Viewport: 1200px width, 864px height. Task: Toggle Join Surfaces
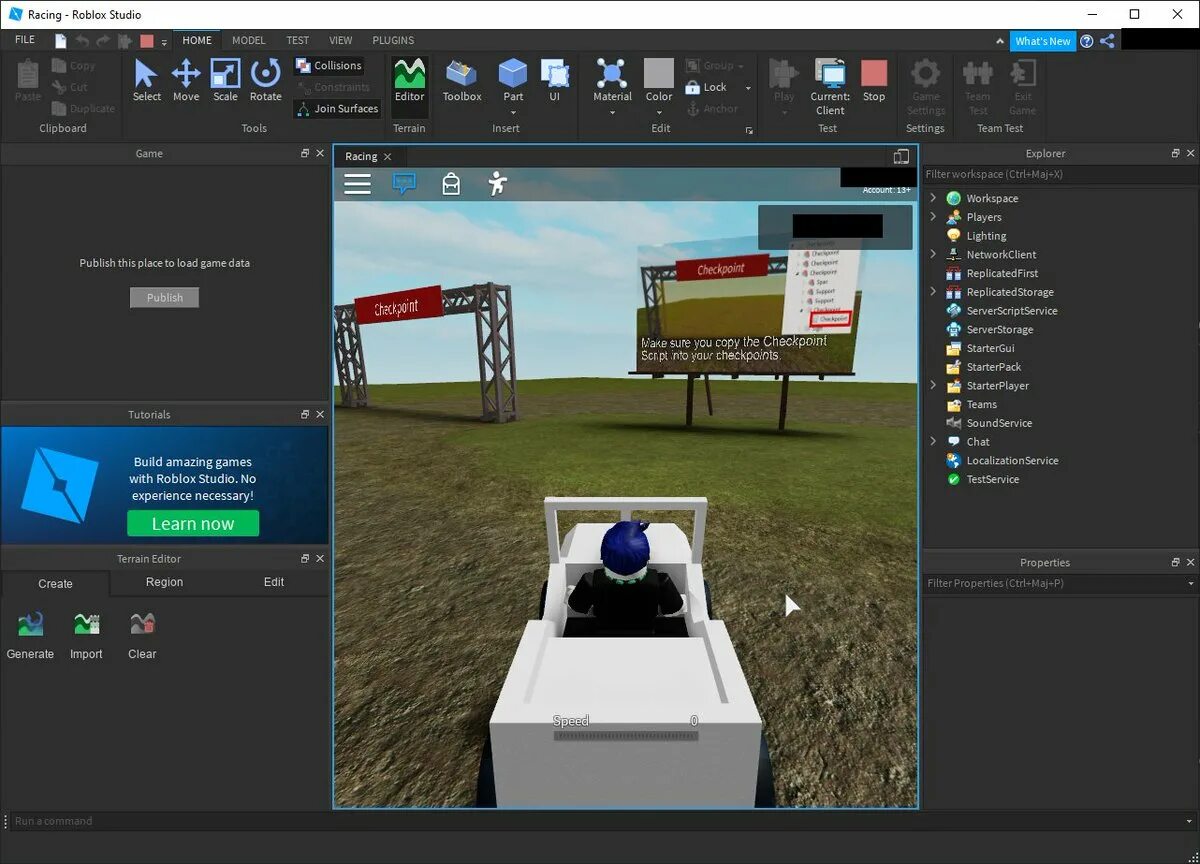(x=337, y=109)
